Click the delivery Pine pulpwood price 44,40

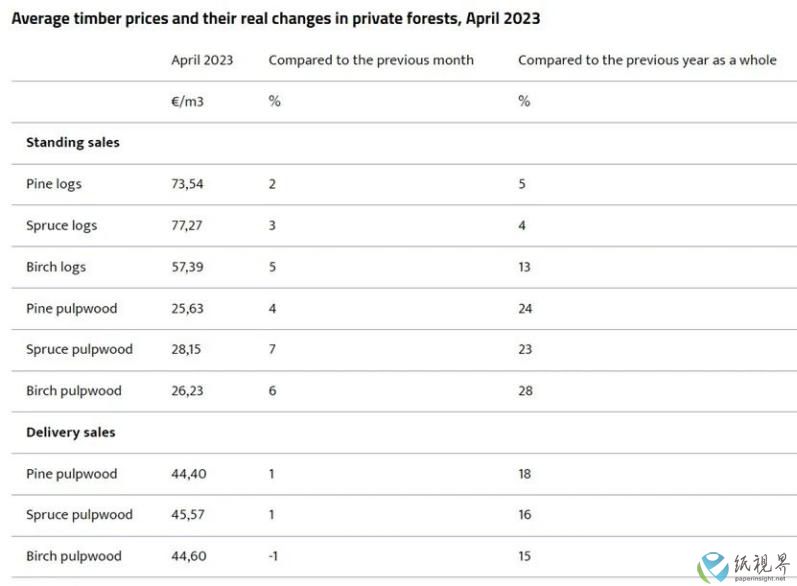click(x=189, y=474)
